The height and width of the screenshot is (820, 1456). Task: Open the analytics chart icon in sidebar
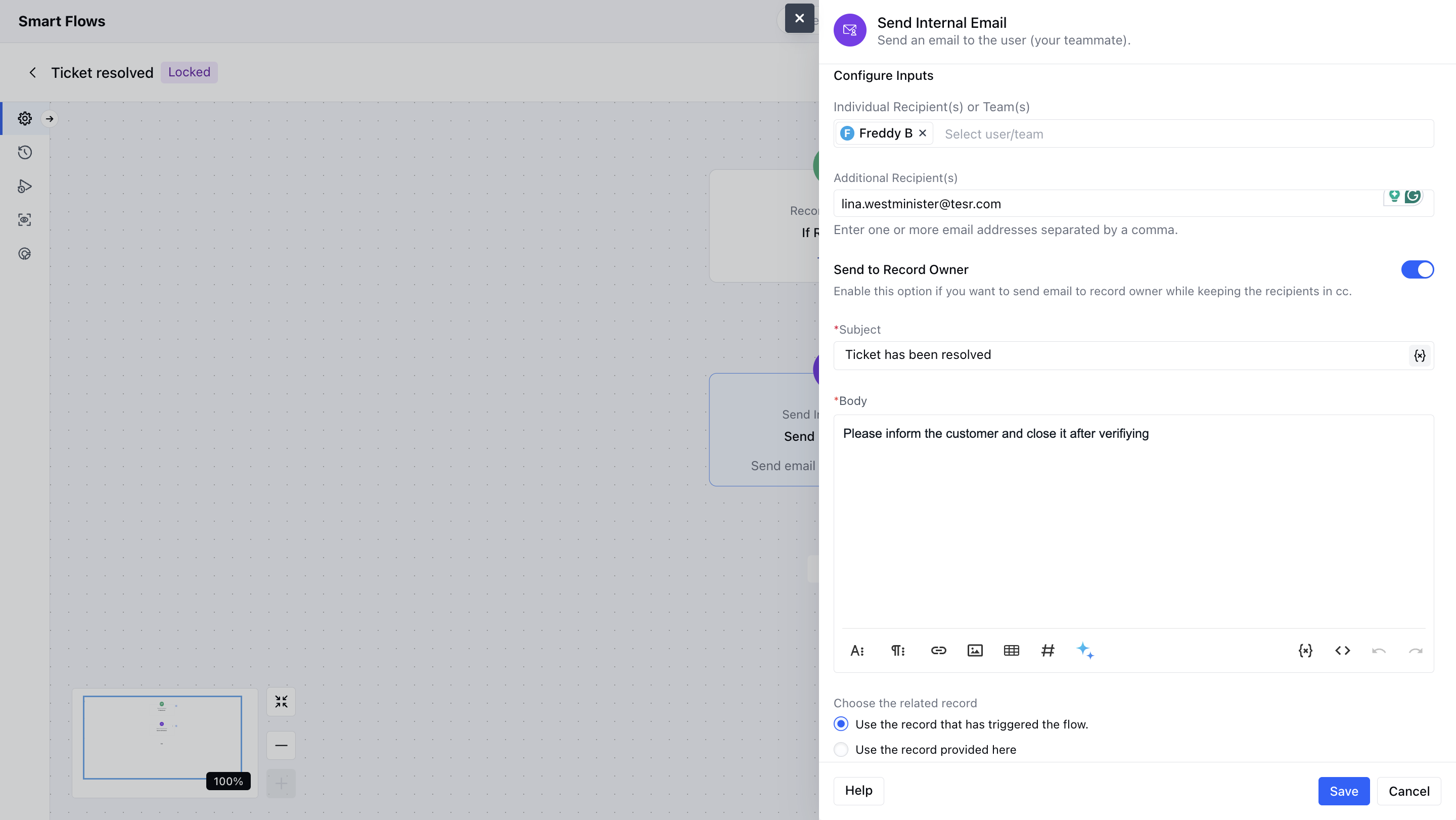(24, 254)
